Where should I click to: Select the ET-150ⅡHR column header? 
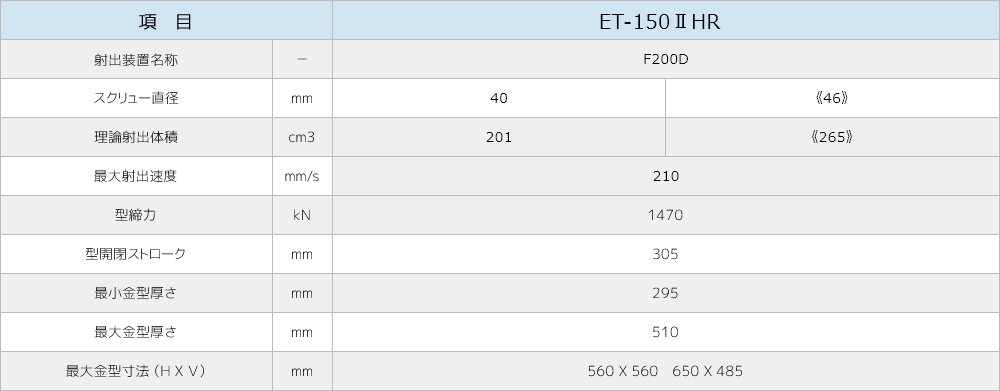point(666,20)
